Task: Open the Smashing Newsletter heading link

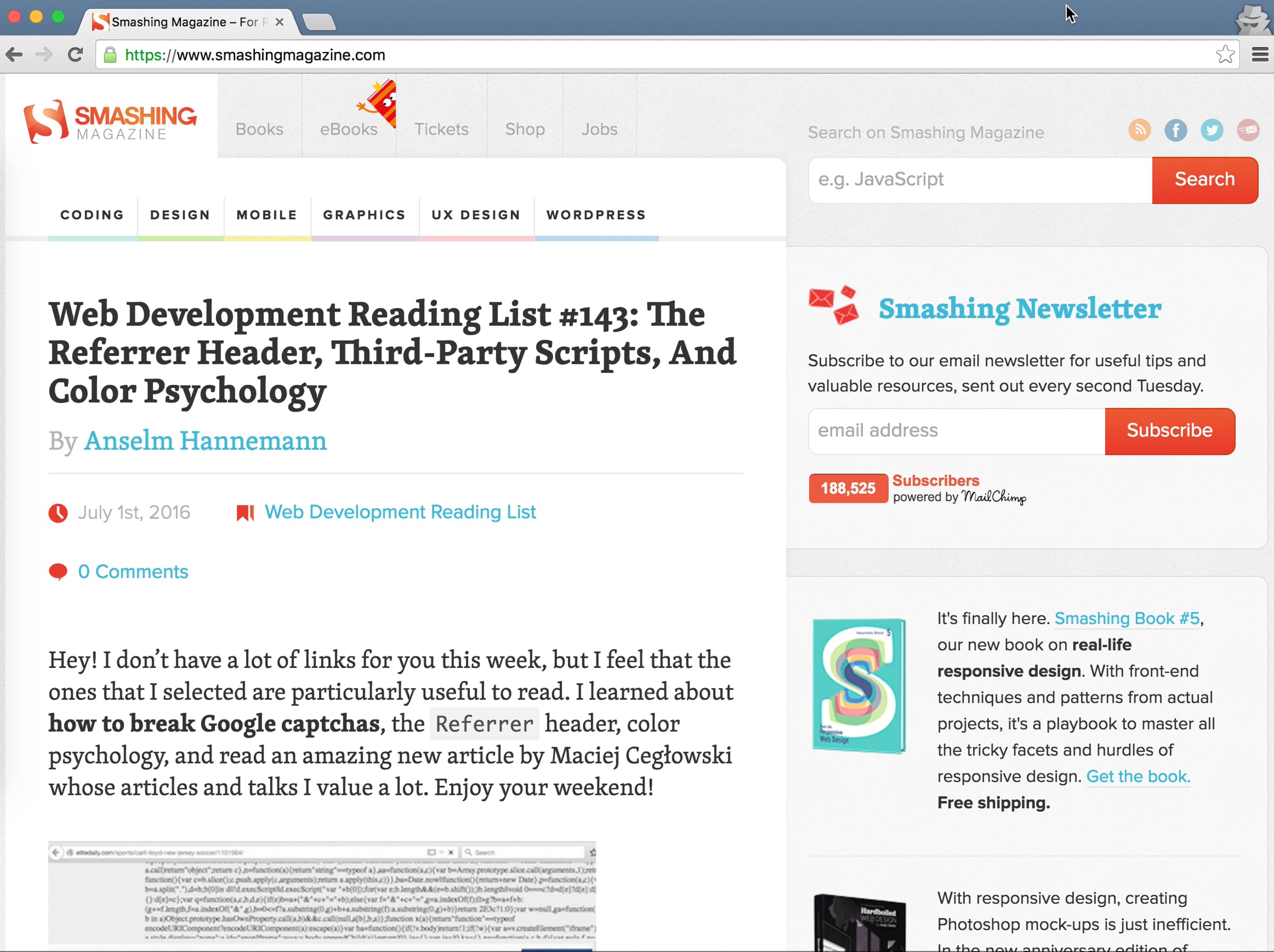Action: [1019, 309]
